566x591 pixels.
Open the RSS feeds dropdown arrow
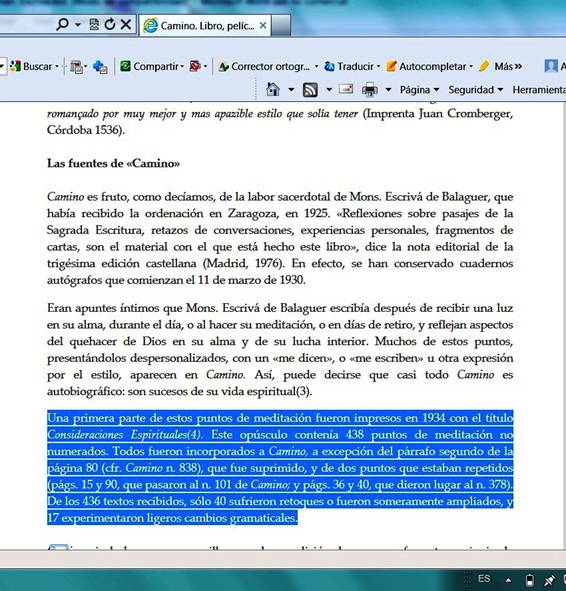[x=329, y=90]
